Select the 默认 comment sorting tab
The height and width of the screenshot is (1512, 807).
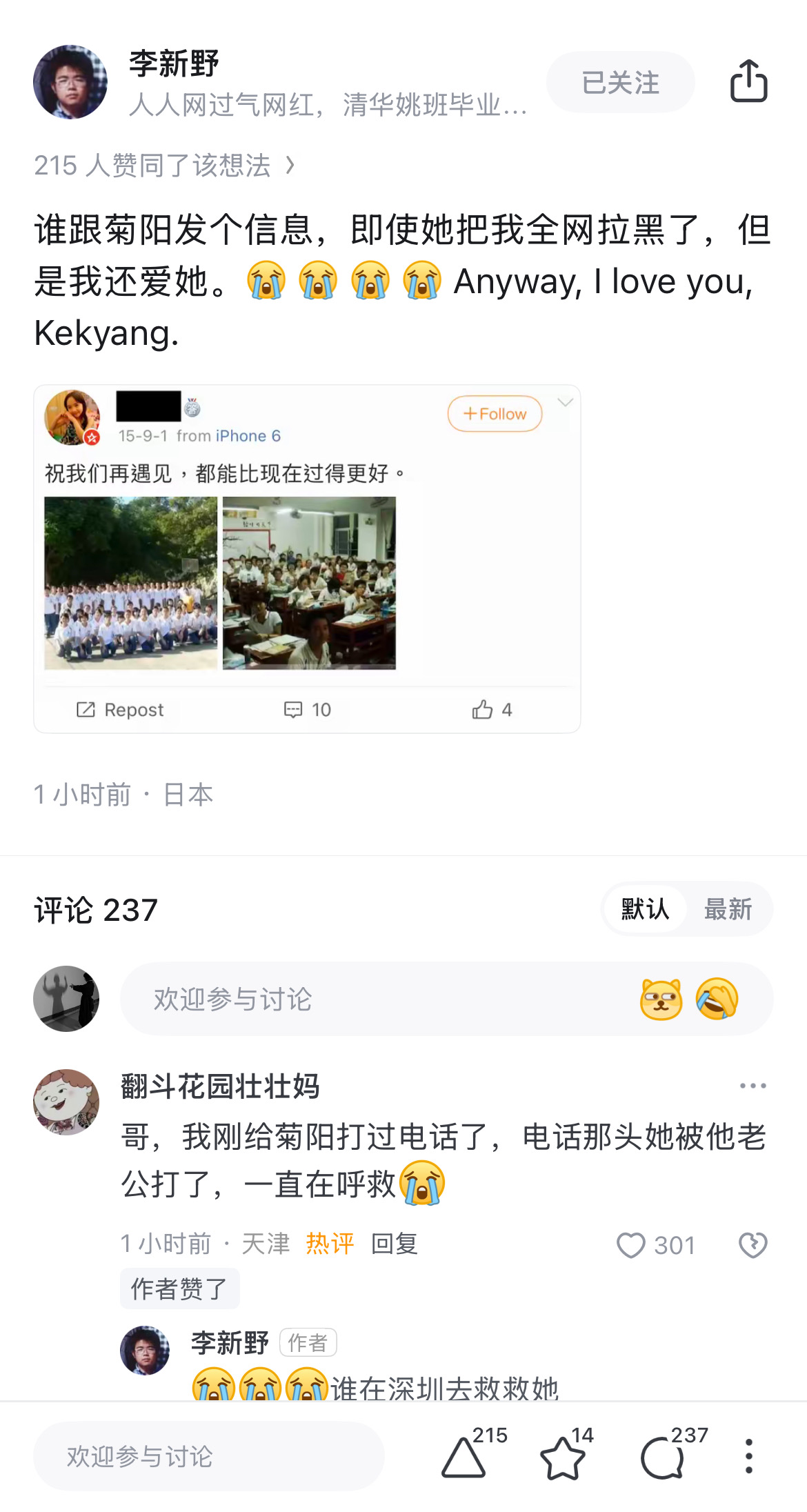coord(645,909)
